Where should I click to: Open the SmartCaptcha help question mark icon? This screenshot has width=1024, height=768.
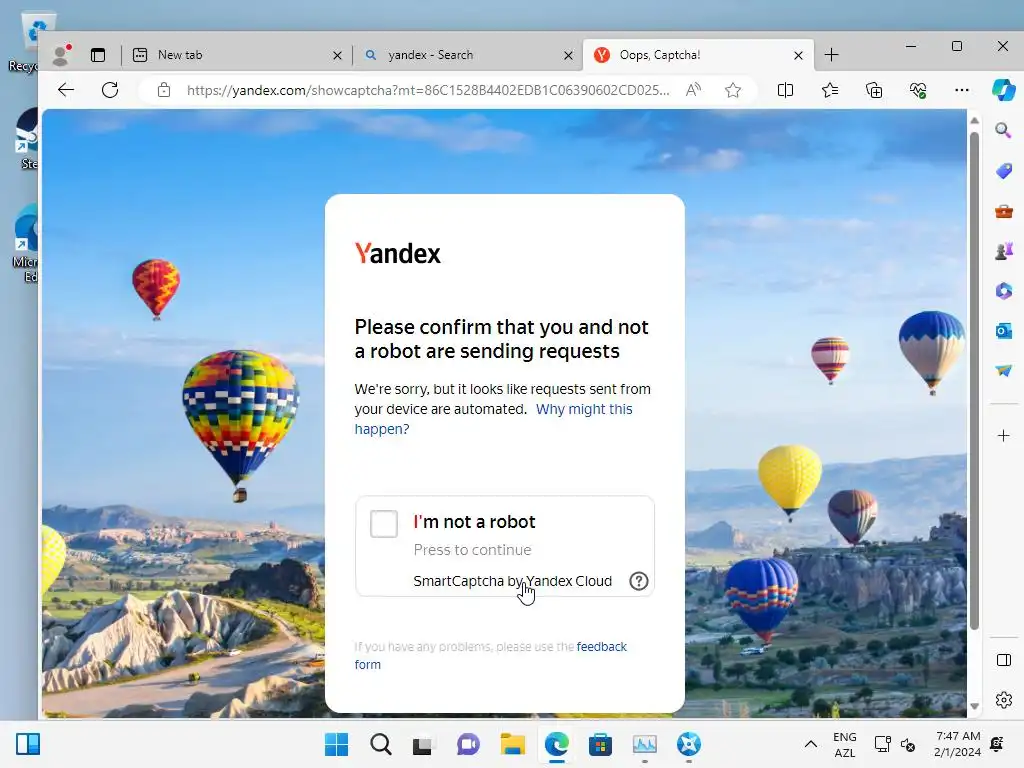click(639, 581)
